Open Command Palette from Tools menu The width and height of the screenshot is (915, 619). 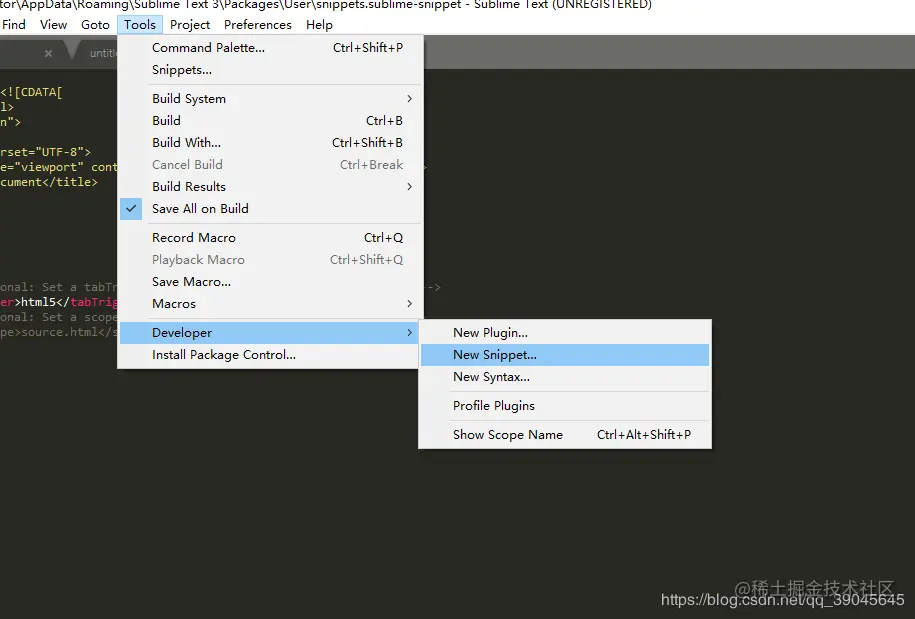[270, 48]
